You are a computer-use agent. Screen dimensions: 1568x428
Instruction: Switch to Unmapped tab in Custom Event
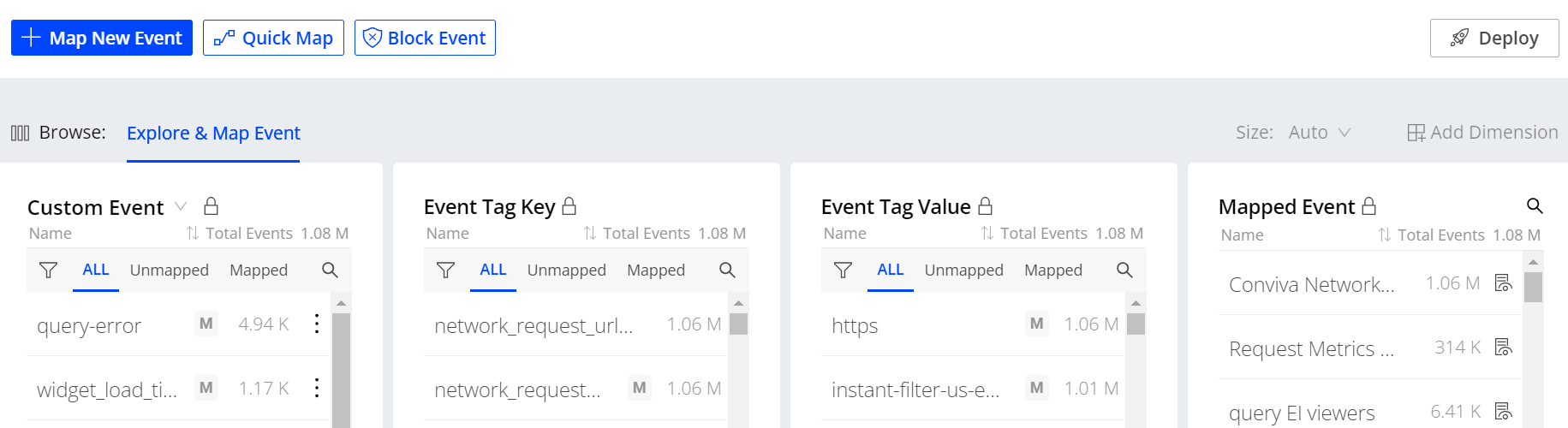[169, 270]
